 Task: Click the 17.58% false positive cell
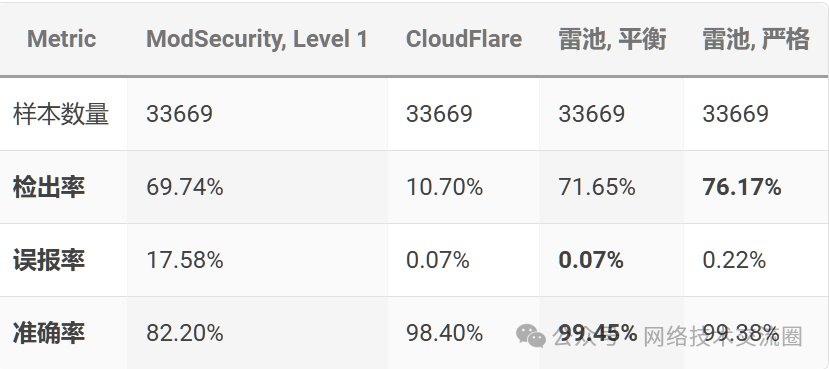185,260
